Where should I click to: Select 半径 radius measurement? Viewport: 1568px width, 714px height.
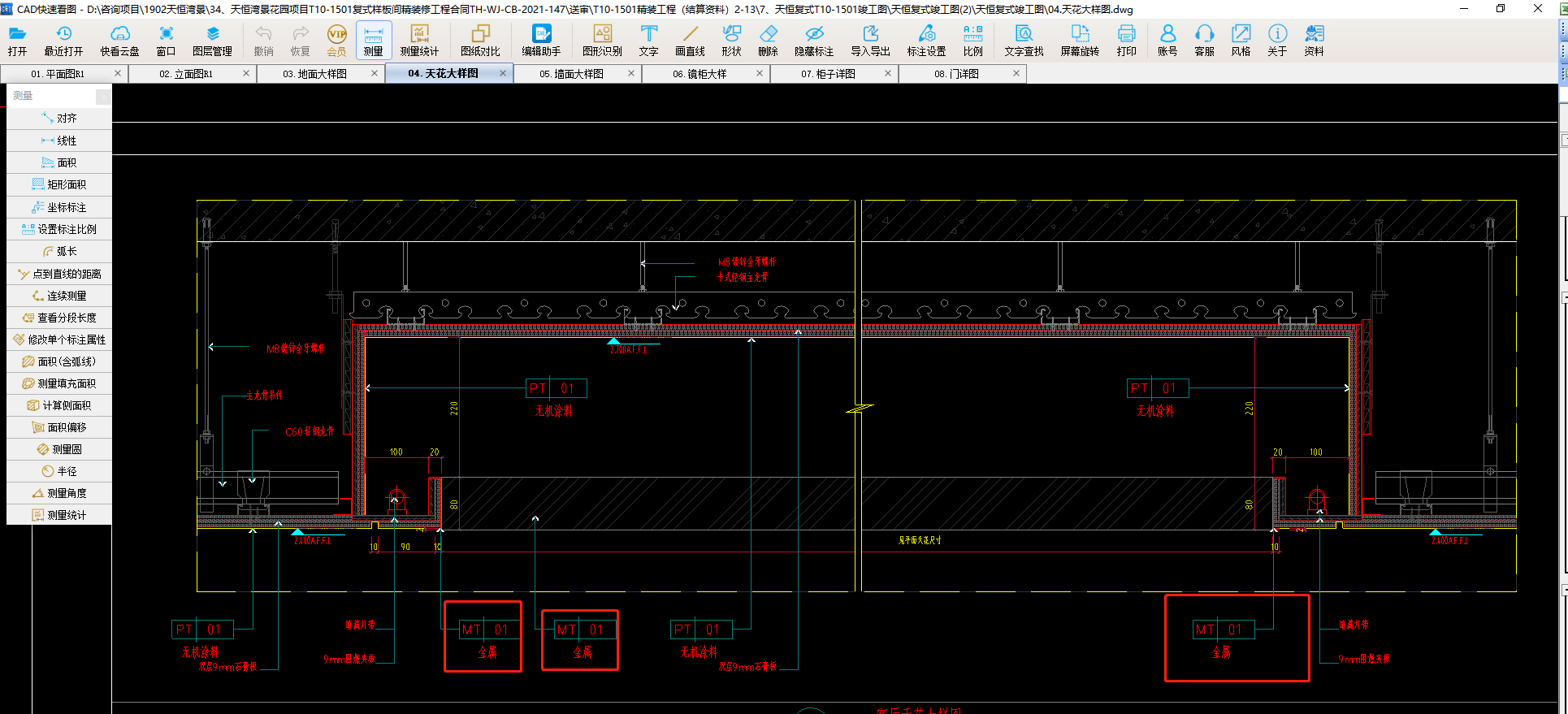(x=58, y=471)
